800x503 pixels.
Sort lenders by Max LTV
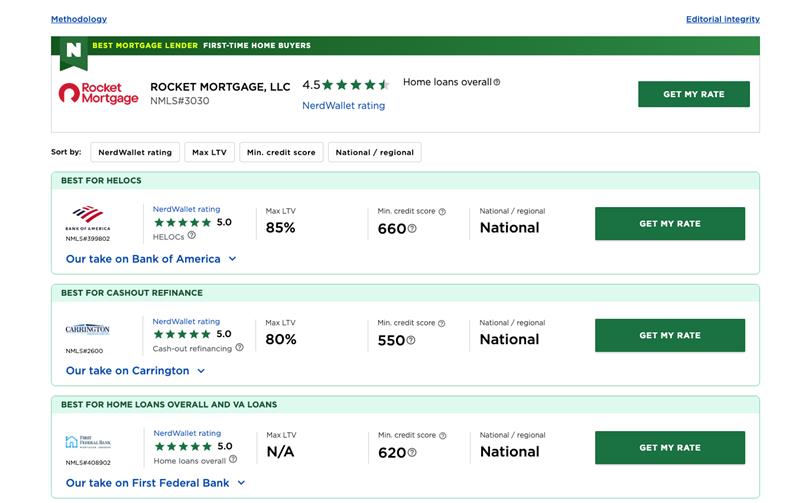point(210,152)
